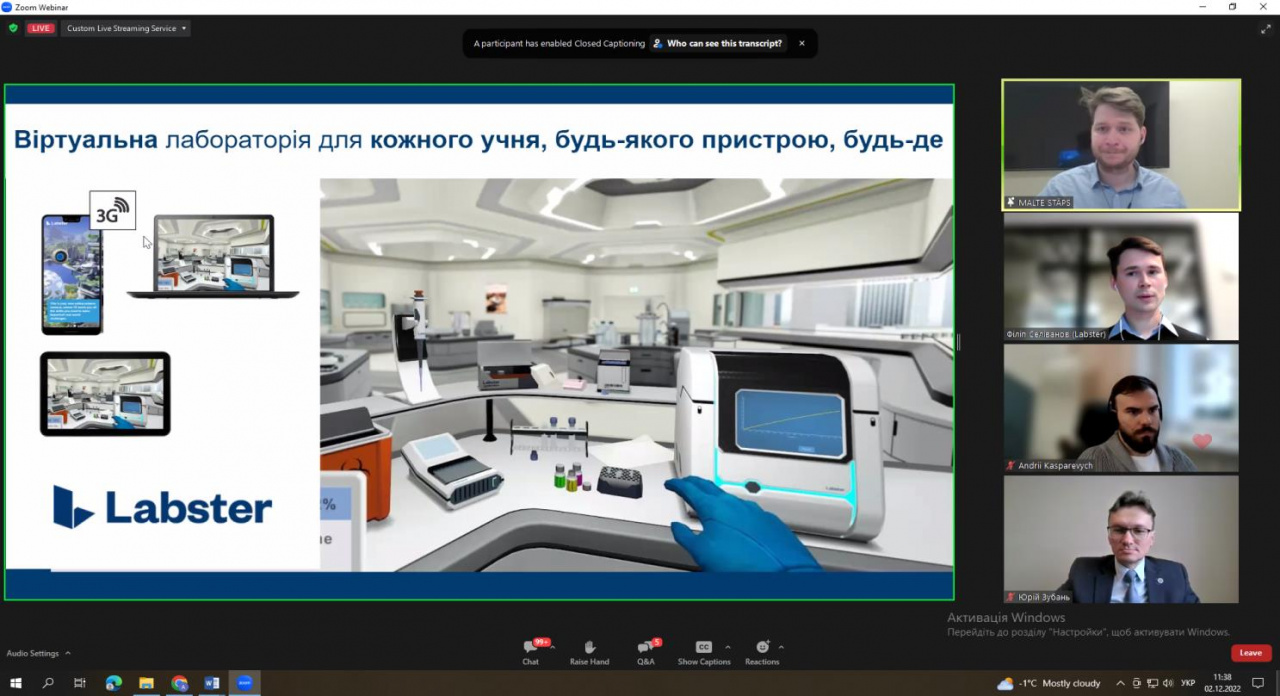Image resolution: width=1280 pixels, height=696 pixels.
Task: Open the 'Who can see this transcript?' link
Action: point(717,44)
